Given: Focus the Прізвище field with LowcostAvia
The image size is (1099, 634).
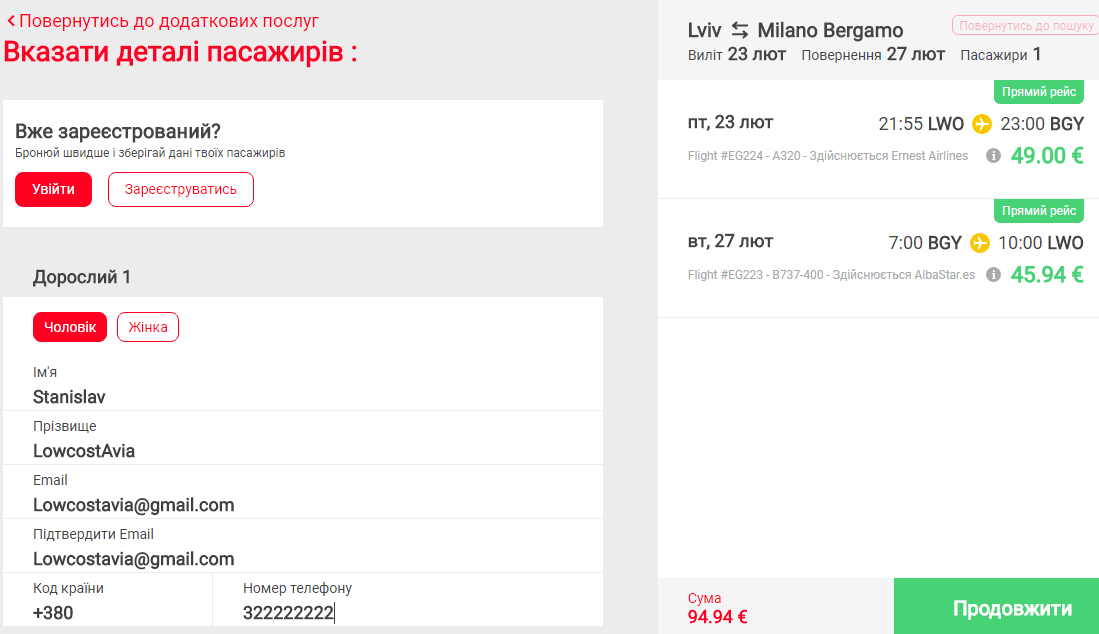Looking at the screenshot, I should [303, 439].
